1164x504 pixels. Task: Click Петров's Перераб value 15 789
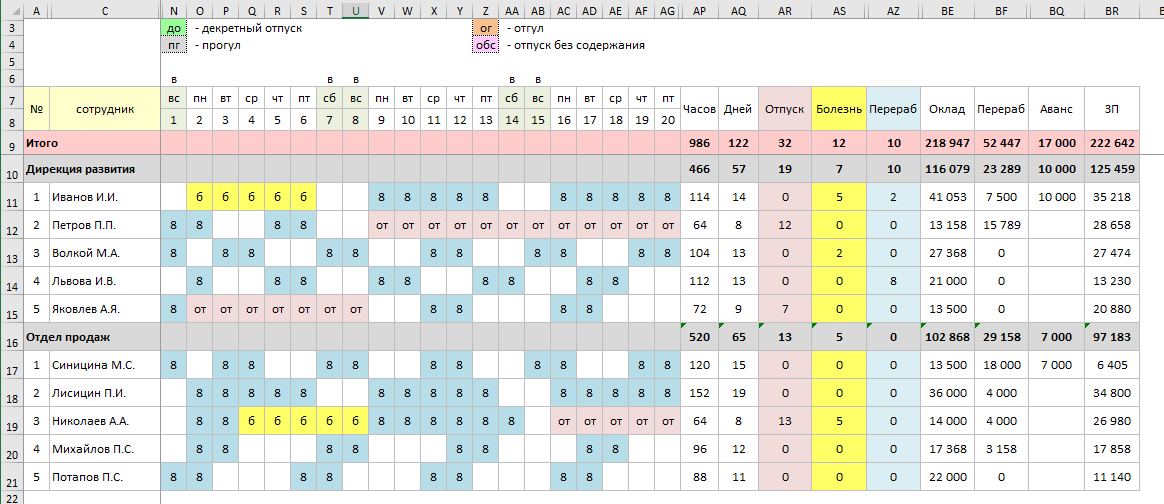coord(1002,226)
